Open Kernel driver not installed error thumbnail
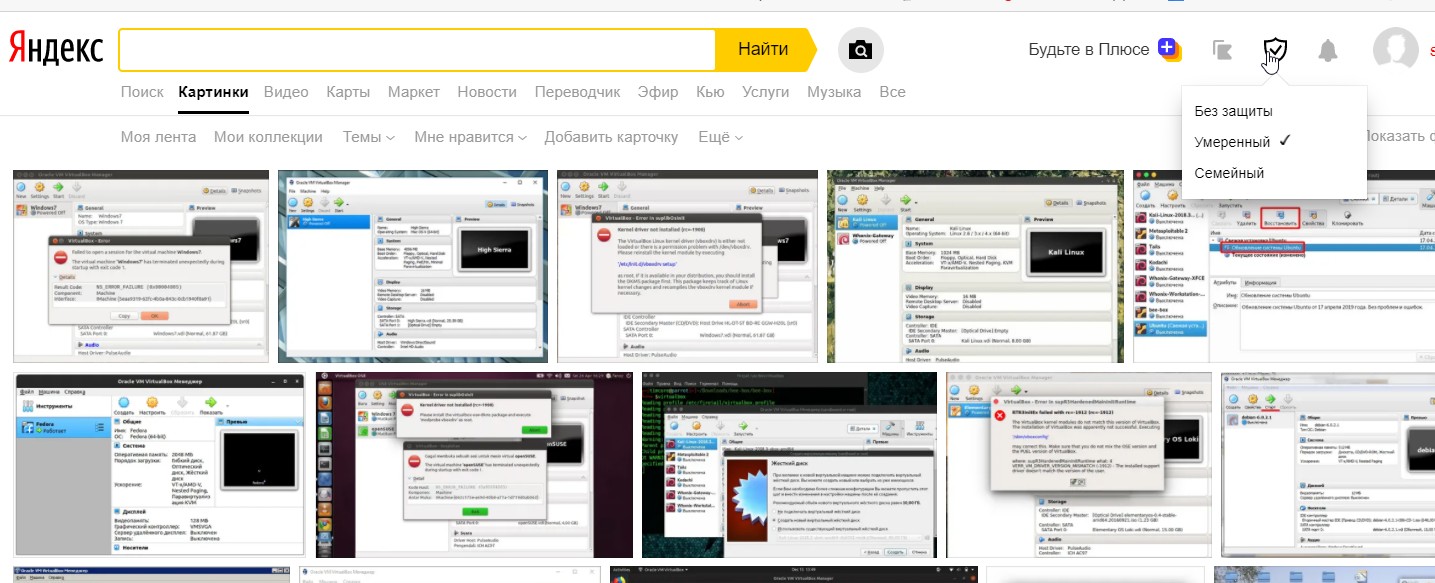 687,266
